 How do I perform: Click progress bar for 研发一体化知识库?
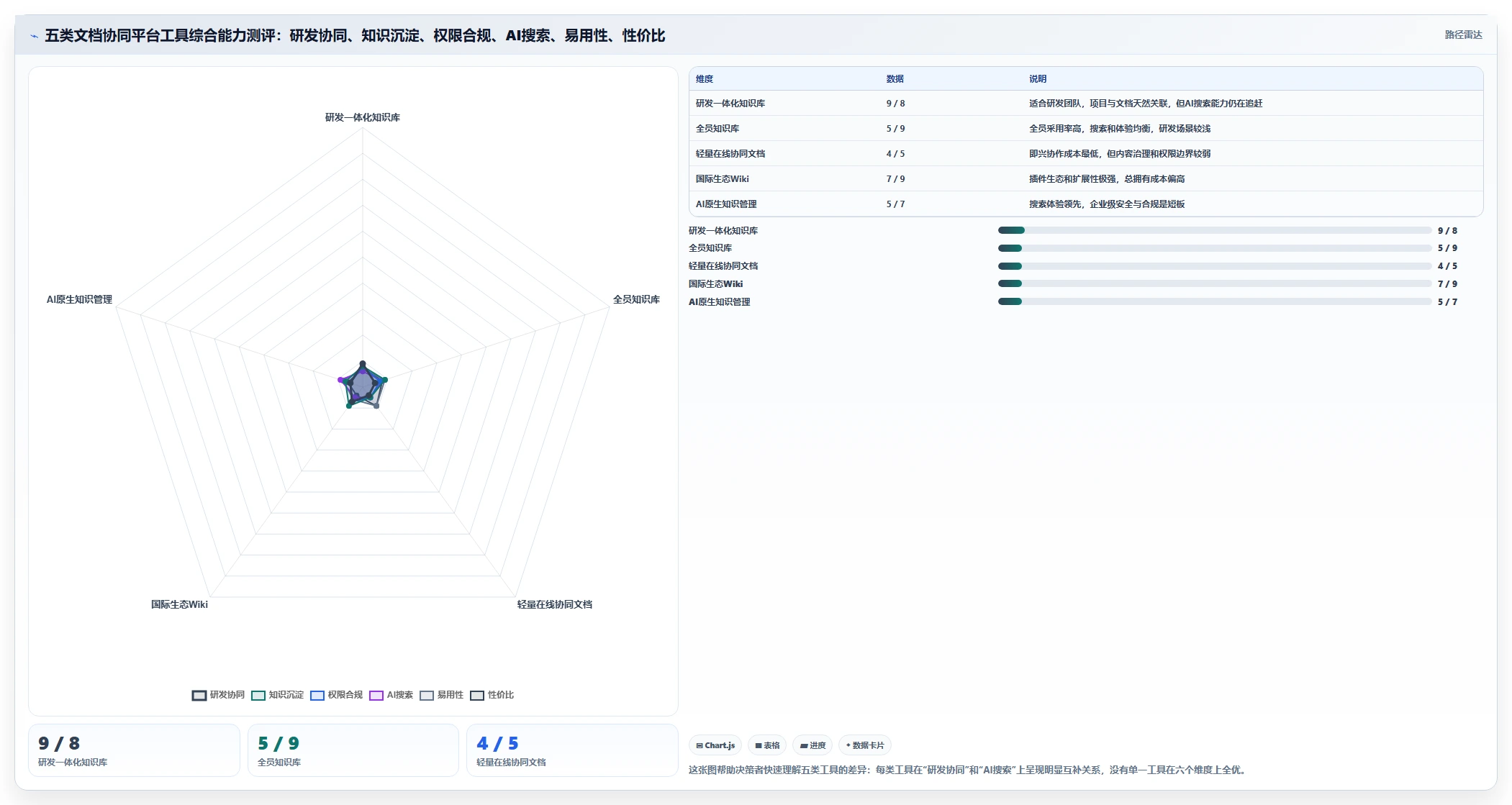point(1214,230)
